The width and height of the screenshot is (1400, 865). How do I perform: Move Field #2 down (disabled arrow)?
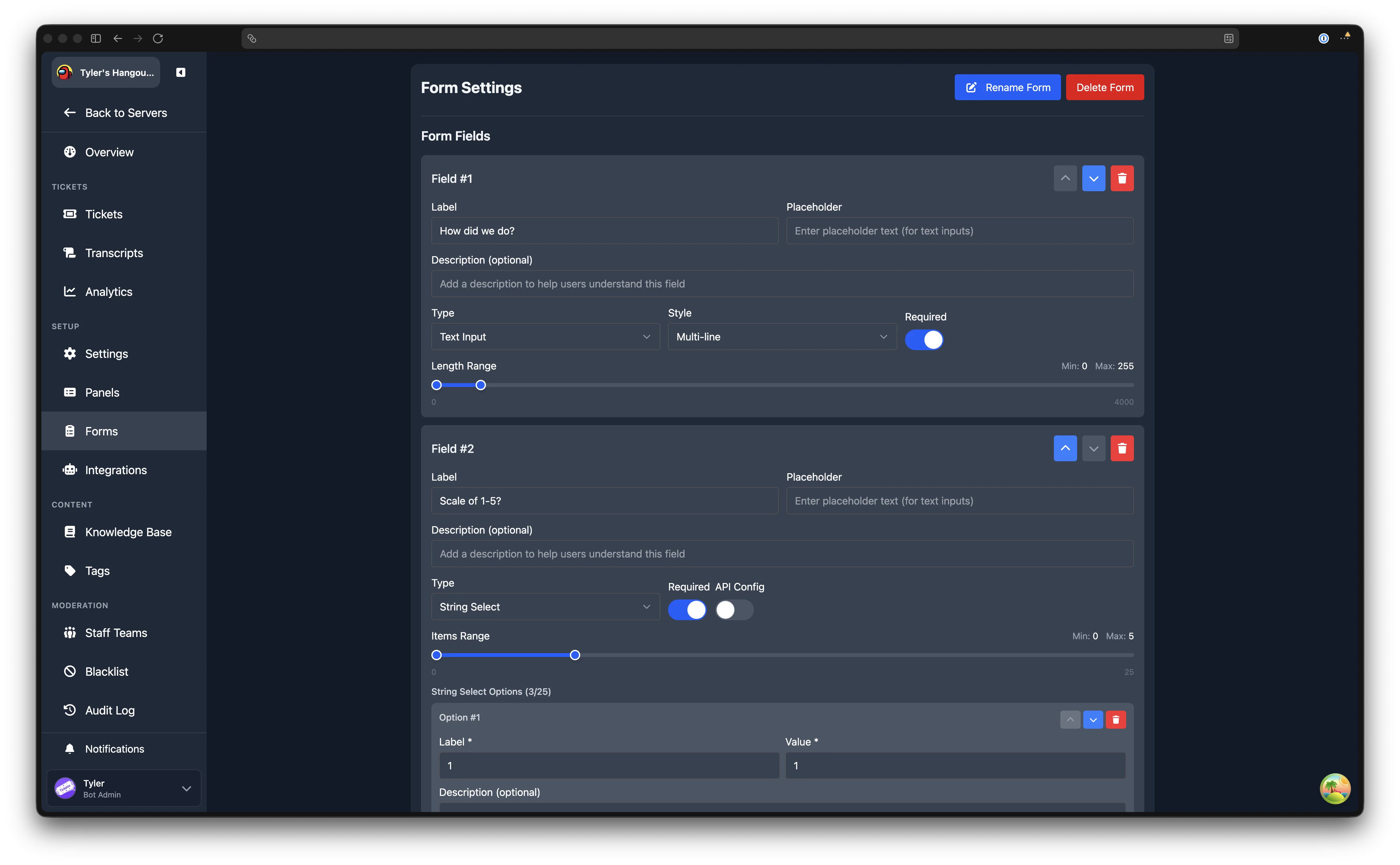click(x=1094, y=449)
